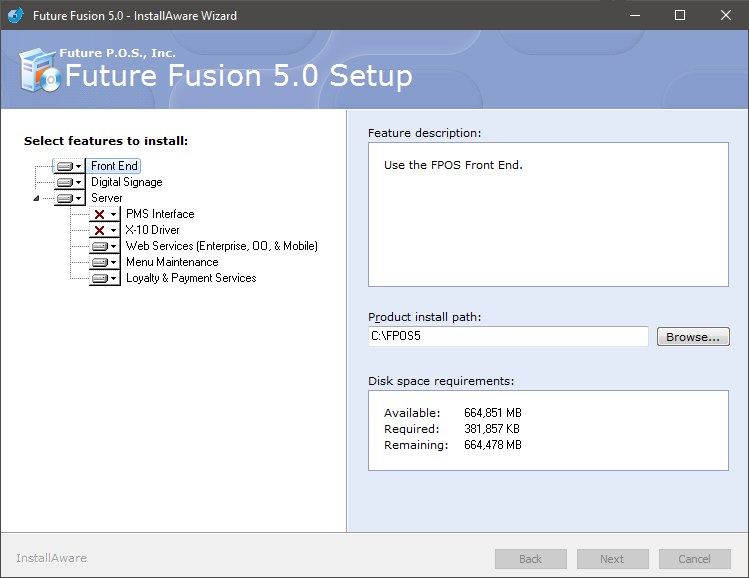Open the Front End install option dropdown arrow
The width and height of the screenshot is (749, 578).
(x=78, y=167)
